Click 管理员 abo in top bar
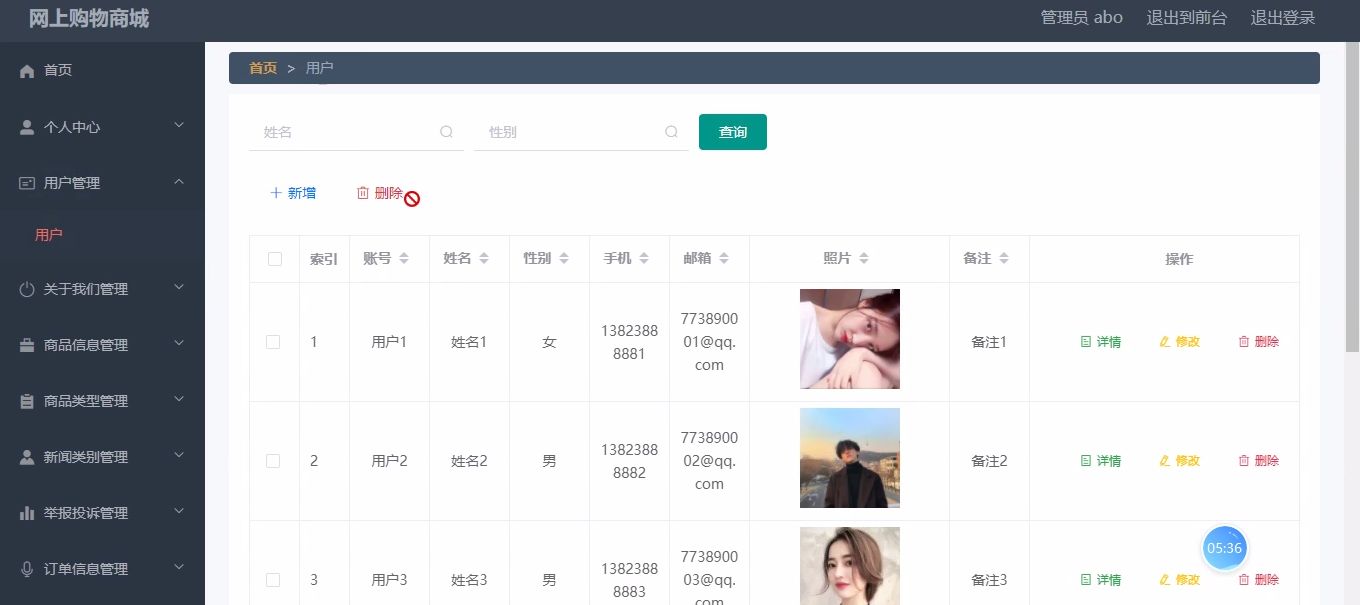 tap(1081, 18)
